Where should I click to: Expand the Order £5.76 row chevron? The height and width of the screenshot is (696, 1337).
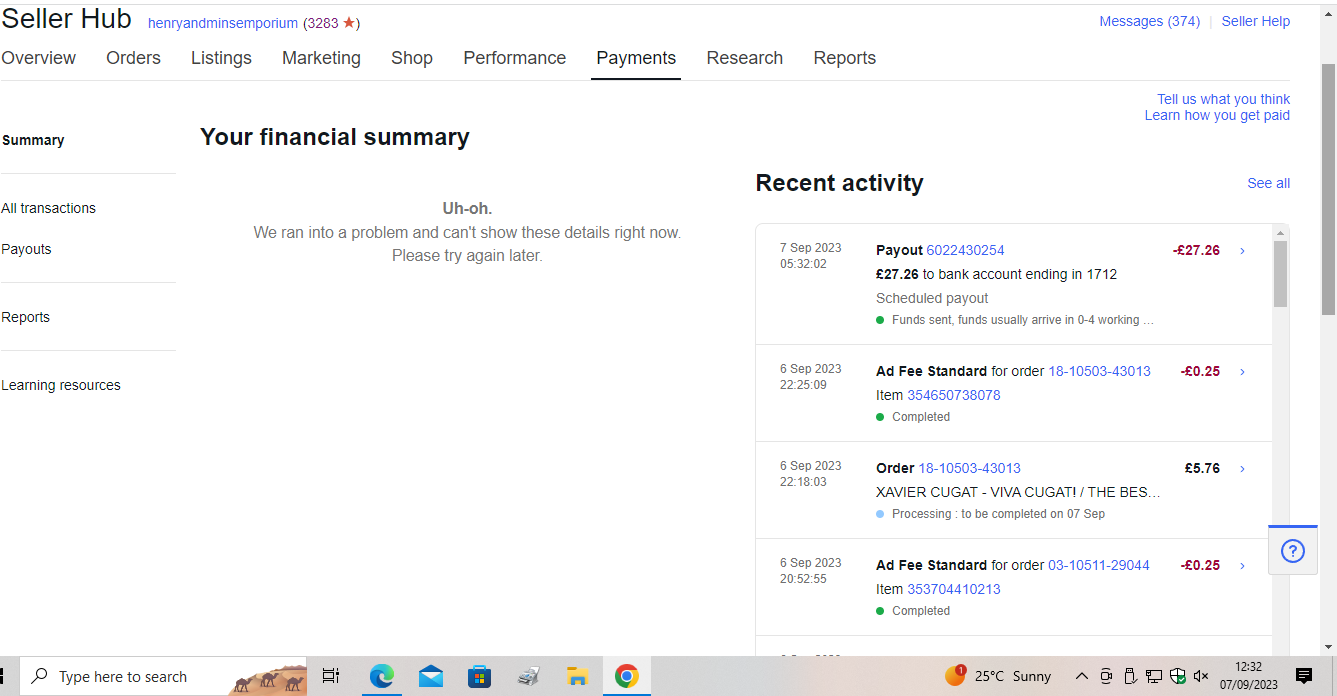(x=1242, y=468)
